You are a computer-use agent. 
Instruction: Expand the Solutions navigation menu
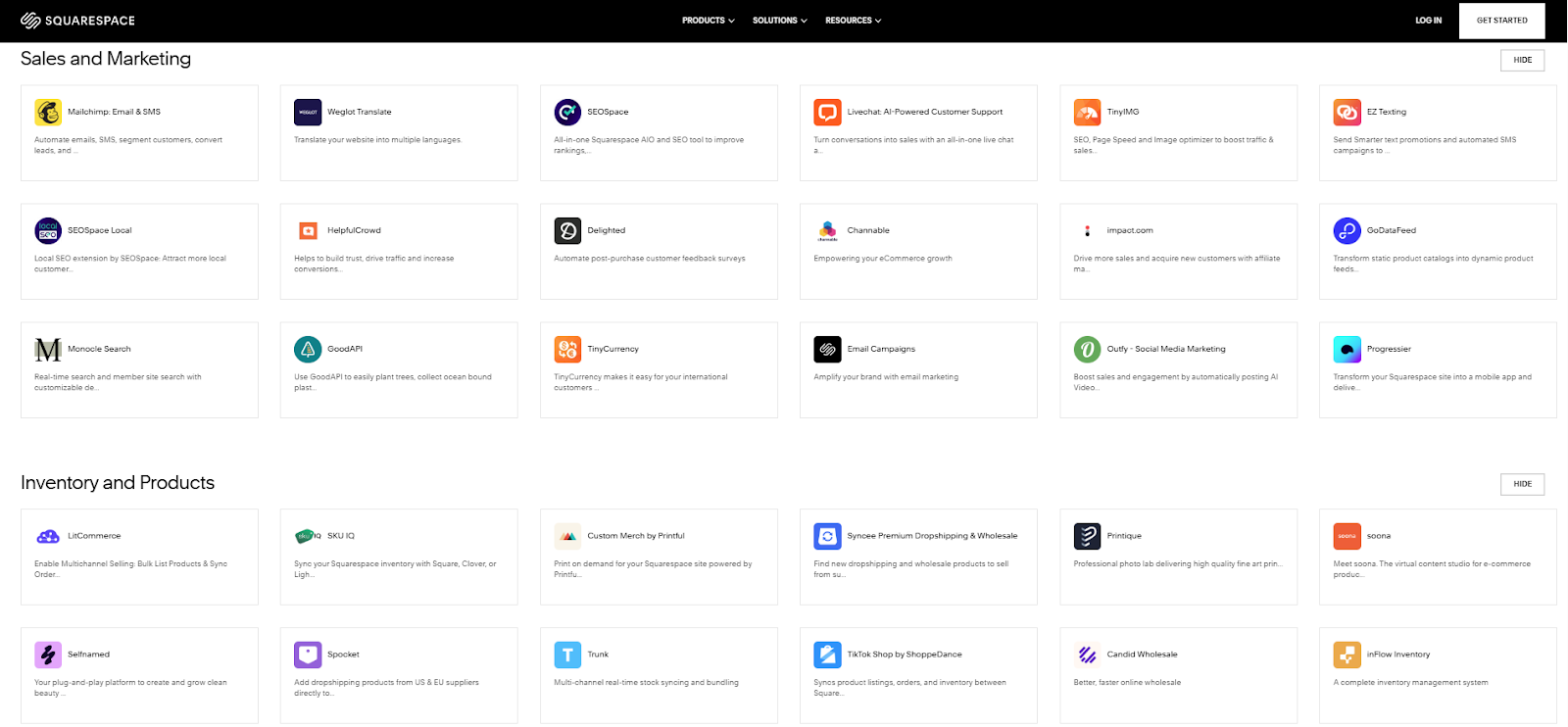[780, 21]
